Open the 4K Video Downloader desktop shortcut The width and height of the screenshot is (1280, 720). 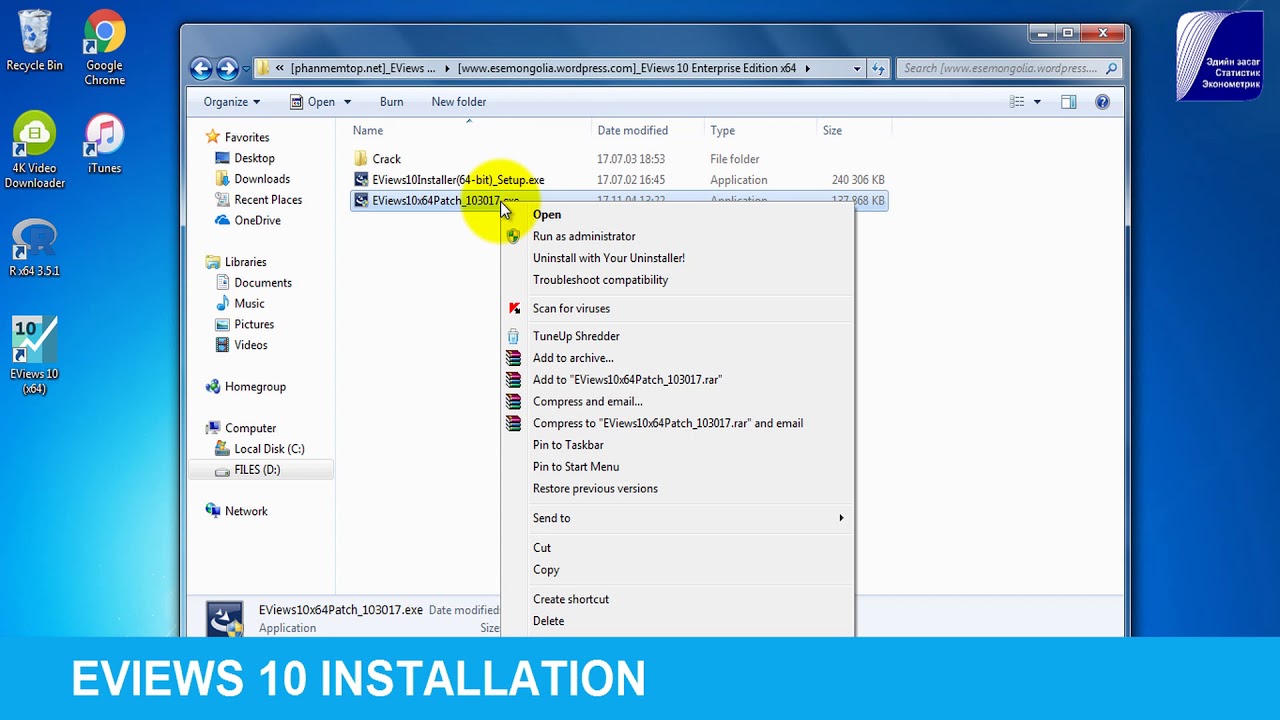pos(34,150)
